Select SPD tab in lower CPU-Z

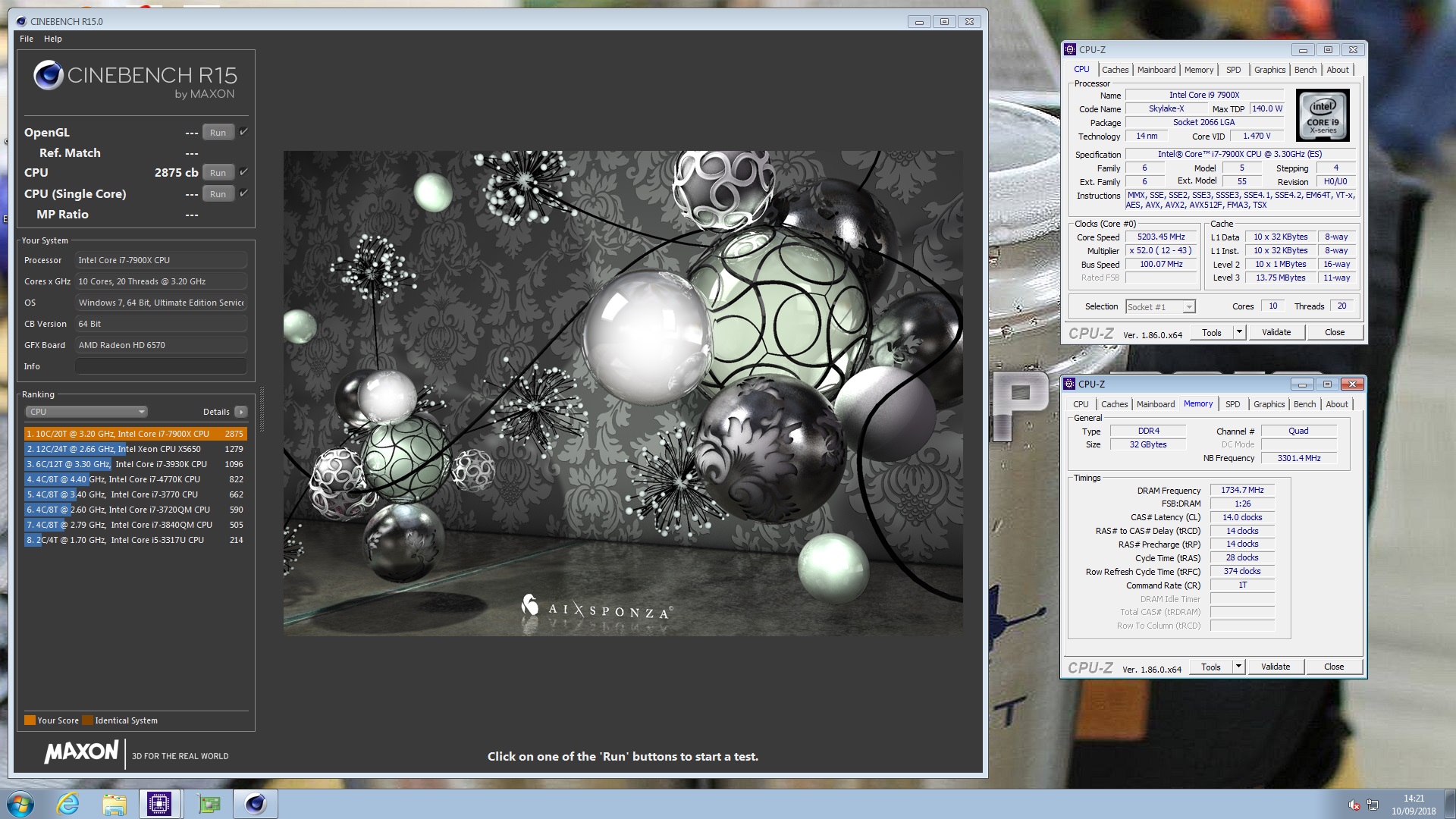point(1233,404)
